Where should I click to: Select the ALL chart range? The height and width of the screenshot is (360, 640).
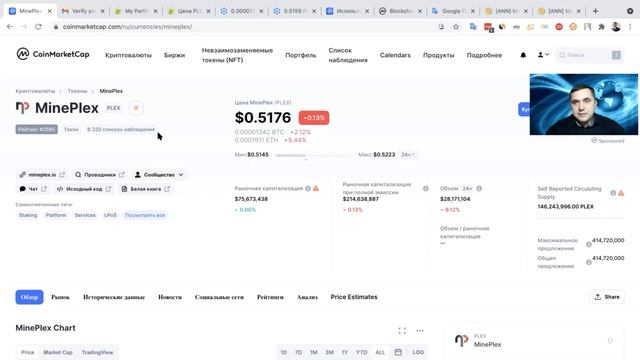[x=380, y=352]
